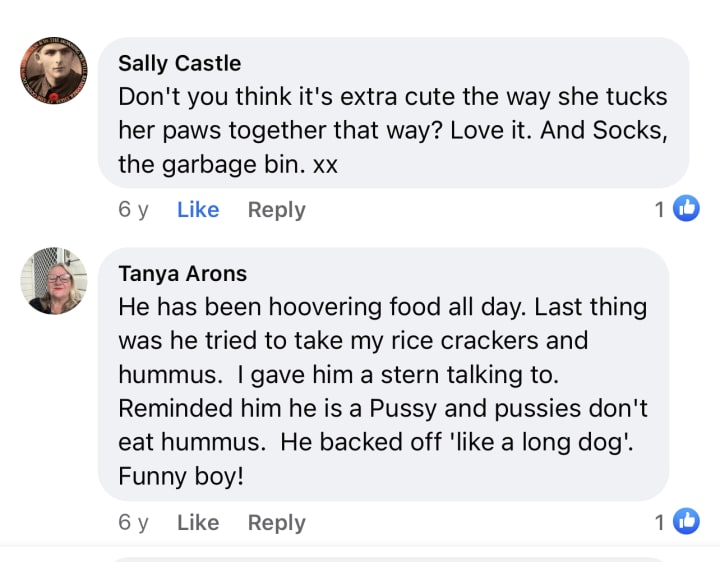
Task: Click the '6 y' timestamp under Tanya's comment
Action: coord(133,522)
